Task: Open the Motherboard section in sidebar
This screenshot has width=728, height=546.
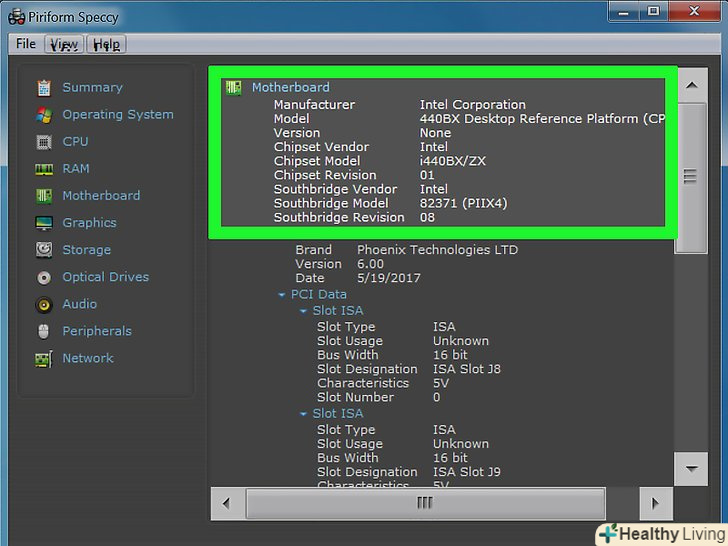Action: [101, 196]
